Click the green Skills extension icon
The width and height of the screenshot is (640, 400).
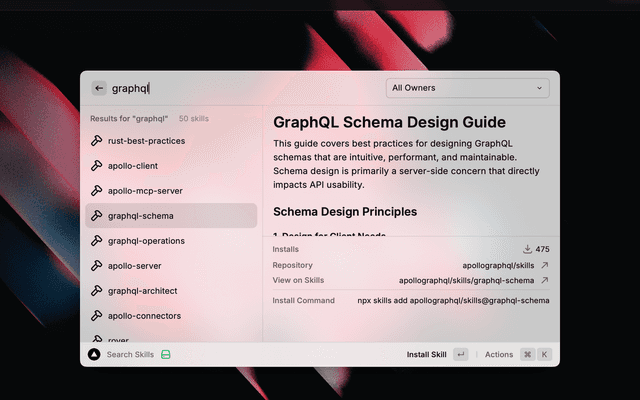166,354
